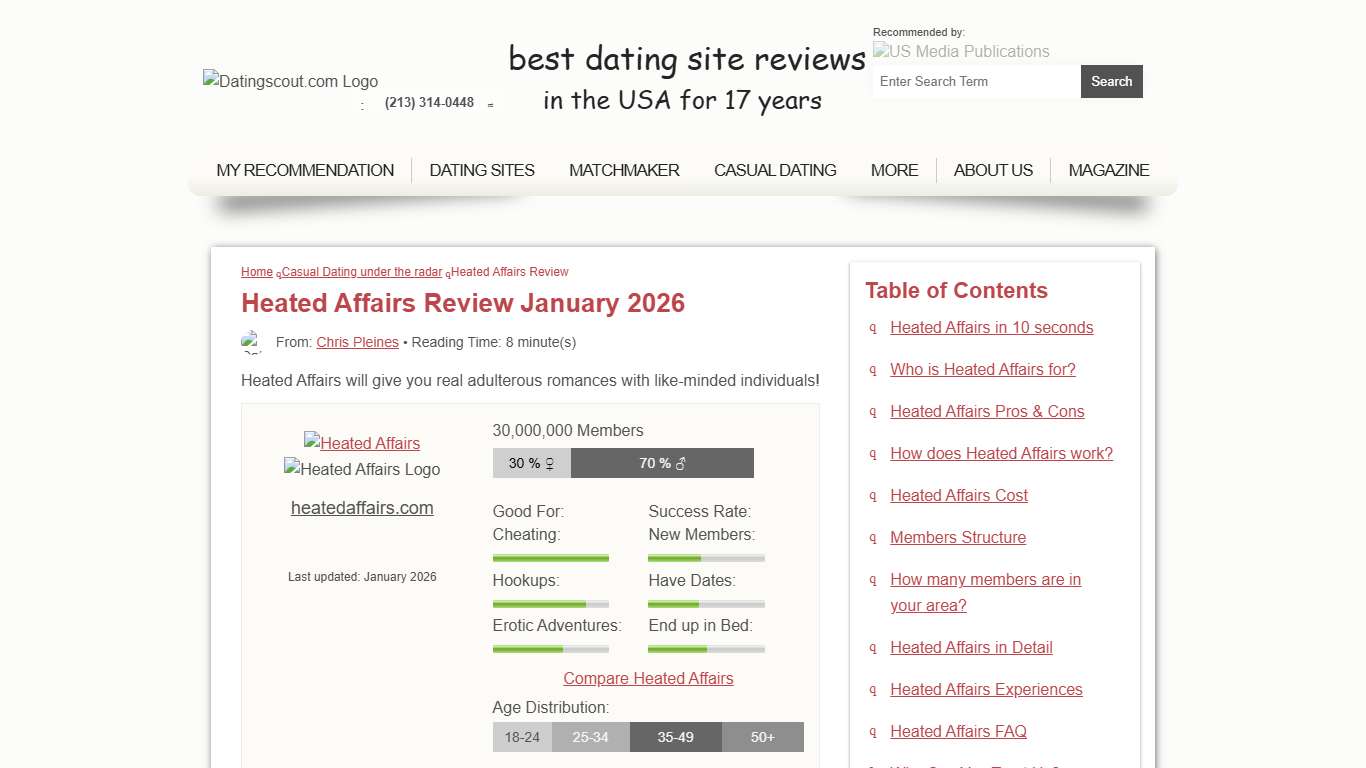Image resolution: width=1366 pixels, height=768 pixels.
Task: Expand the MORE navigation menu
Action: (894, 170)
